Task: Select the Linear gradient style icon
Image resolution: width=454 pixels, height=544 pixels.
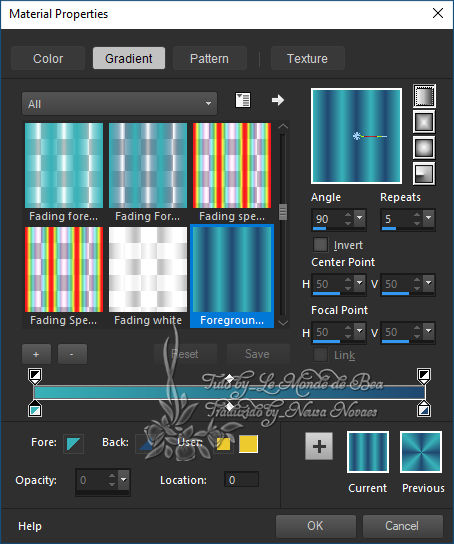Action: (x=424, y=96)
